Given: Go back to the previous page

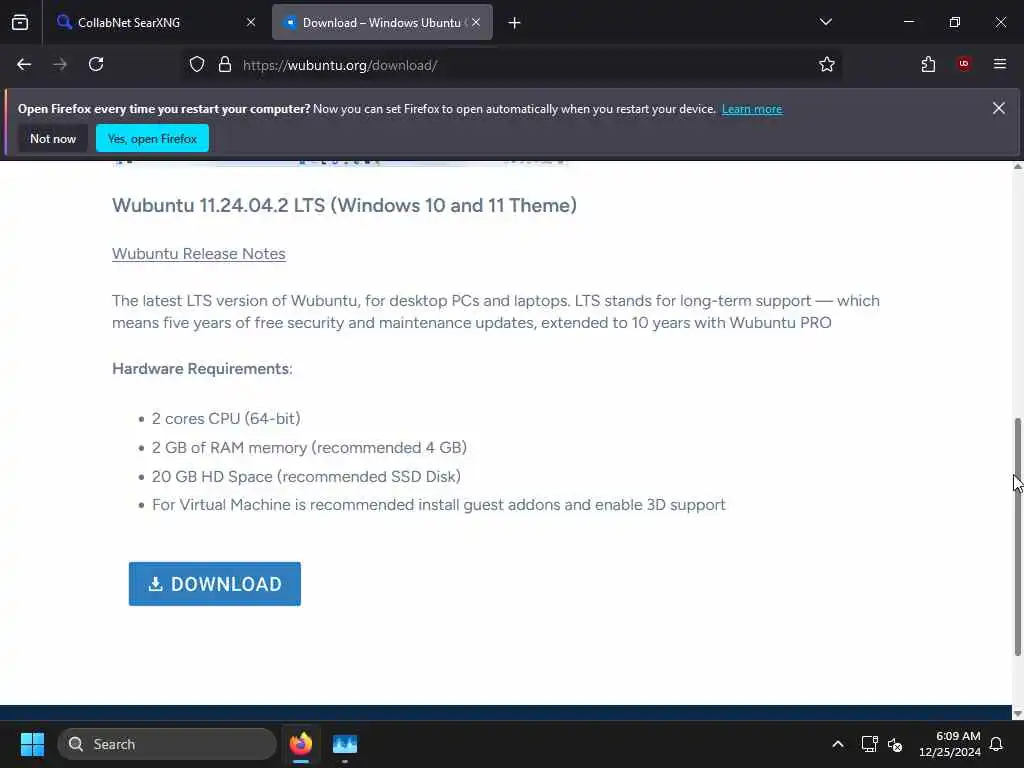Looking at the screenshot, I should tap(24, 65).
